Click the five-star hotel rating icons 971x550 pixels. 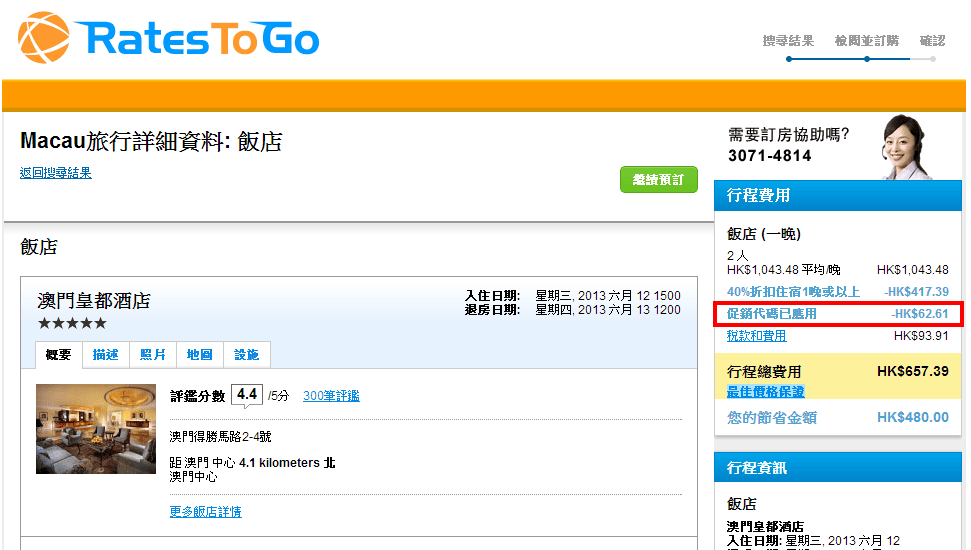pos(72,323)
